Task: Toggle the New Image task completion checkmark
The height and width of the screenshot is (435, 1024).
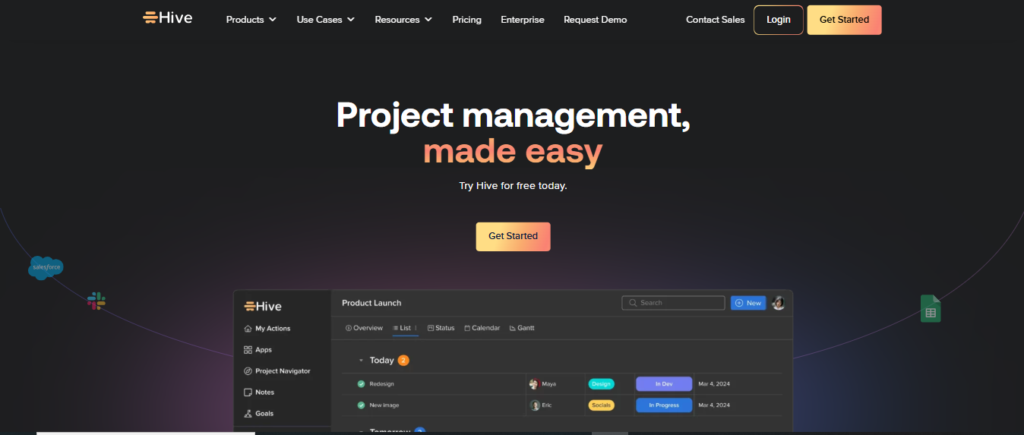Action: click(361, 405)
